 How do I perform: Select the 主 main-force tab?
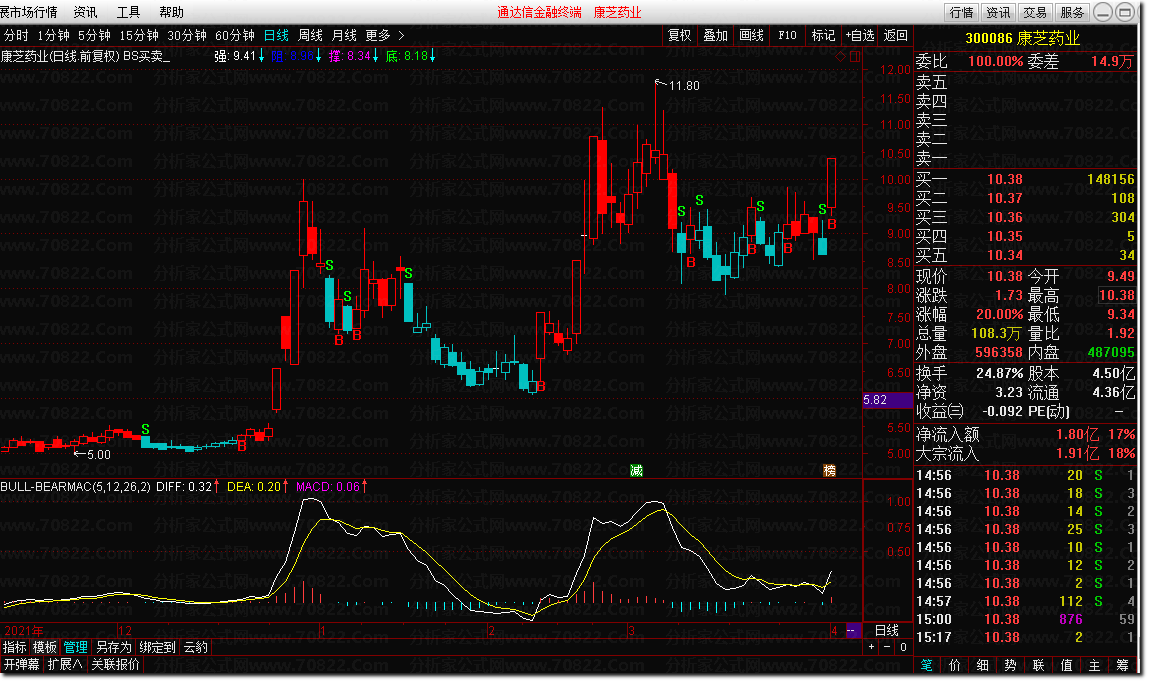coord(1094,666)
